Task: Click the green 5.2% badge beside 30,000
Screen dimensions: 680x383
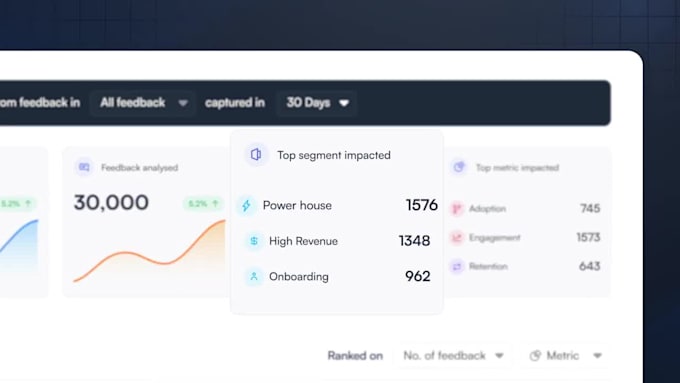Action: [203, 203]
